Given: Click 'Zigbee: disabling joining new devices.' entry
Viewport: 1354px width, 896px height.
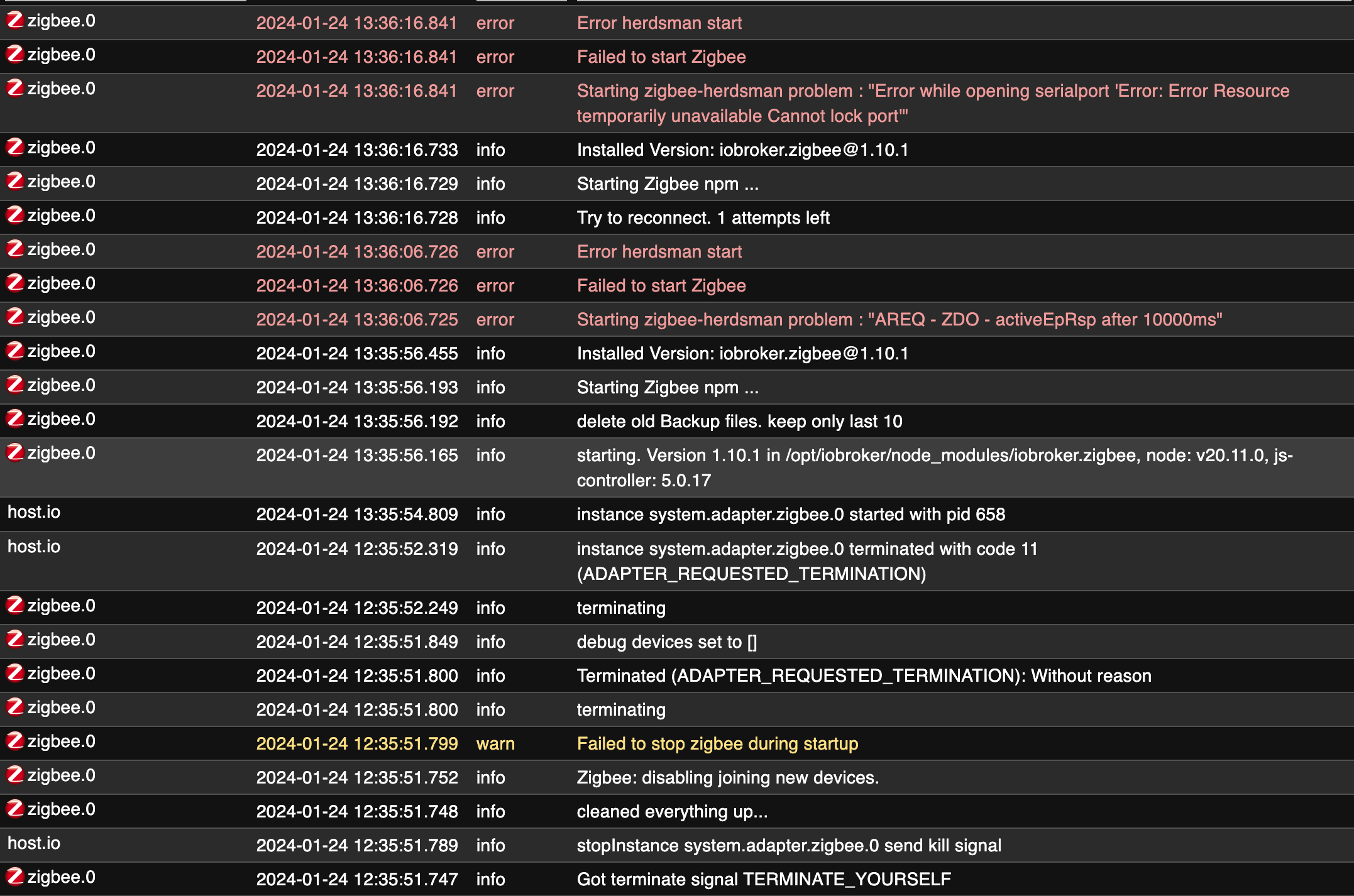Looking at the screenshot, I should point(728,778).
